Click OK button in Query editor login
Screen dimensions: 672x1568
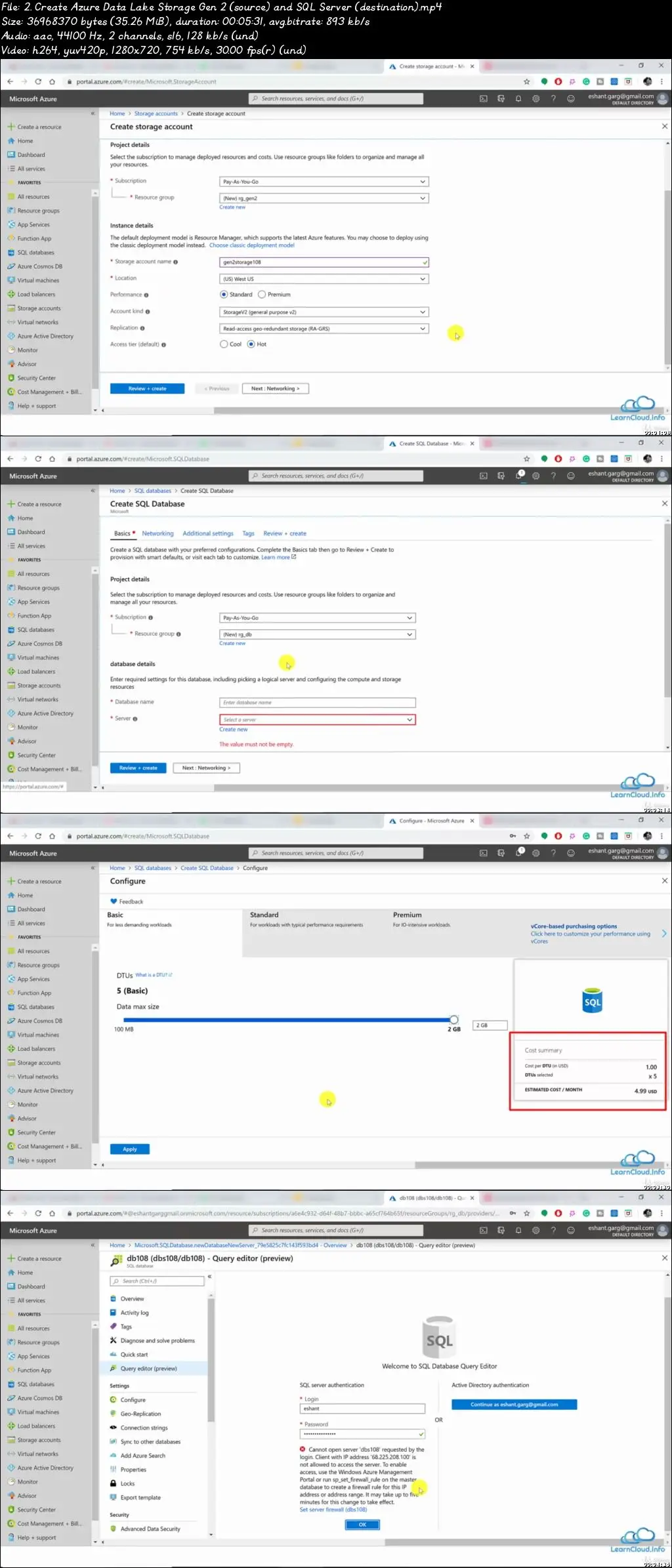click(x=362, y=1525)
